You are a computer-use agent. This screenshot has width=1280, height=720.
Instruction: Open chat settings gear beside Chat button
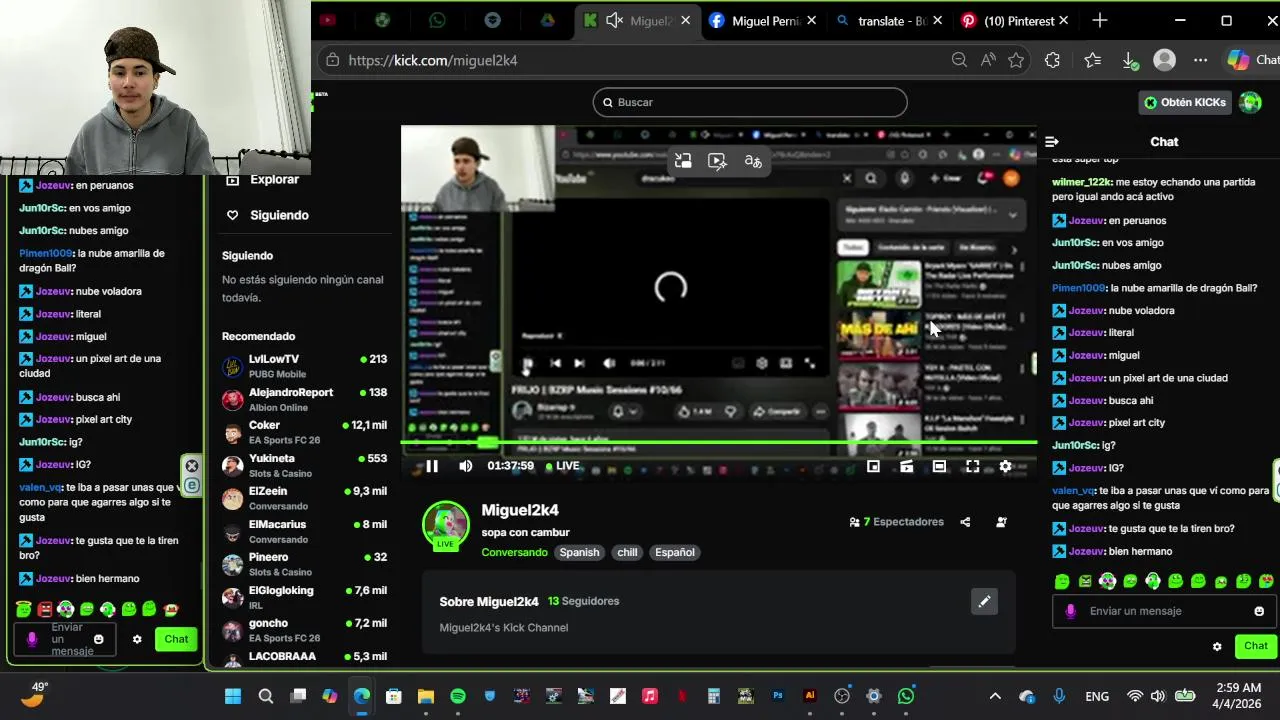tap(1217, 647)
